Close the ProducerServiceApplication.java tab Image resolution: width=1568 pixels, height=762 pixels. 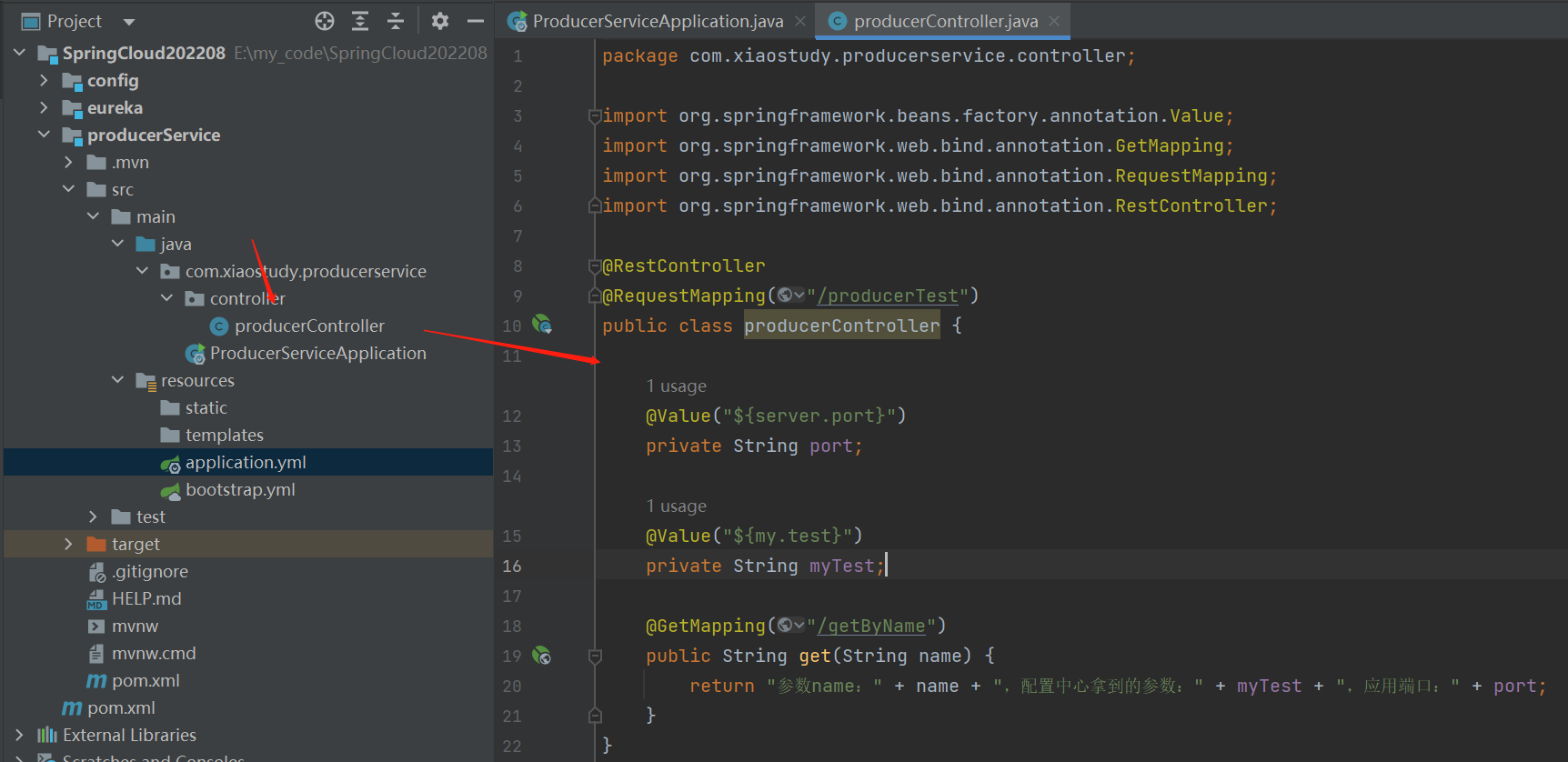pos(800,21)
